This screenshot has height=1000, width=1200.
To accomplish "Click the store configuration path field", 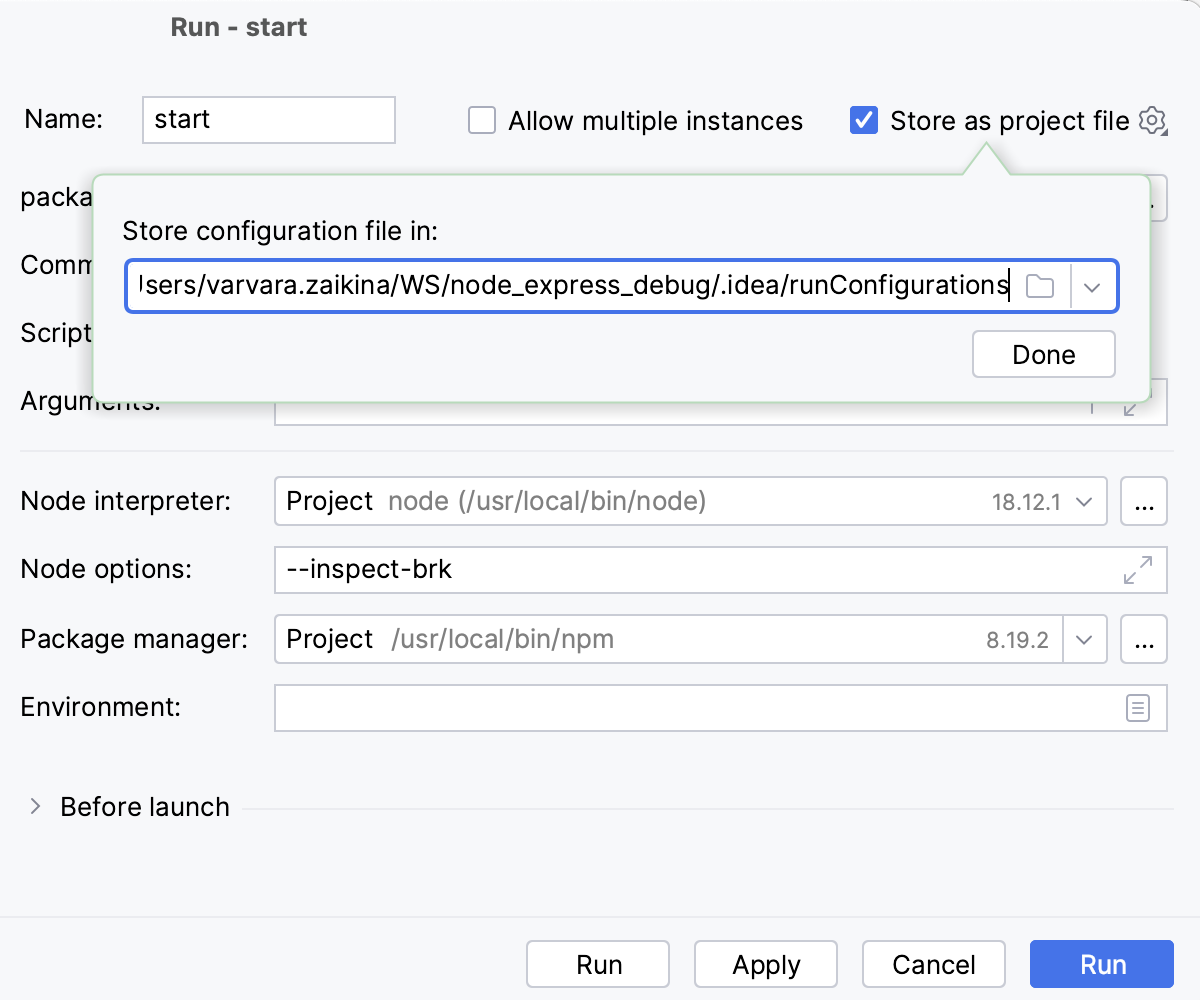I will click(570, 286).
